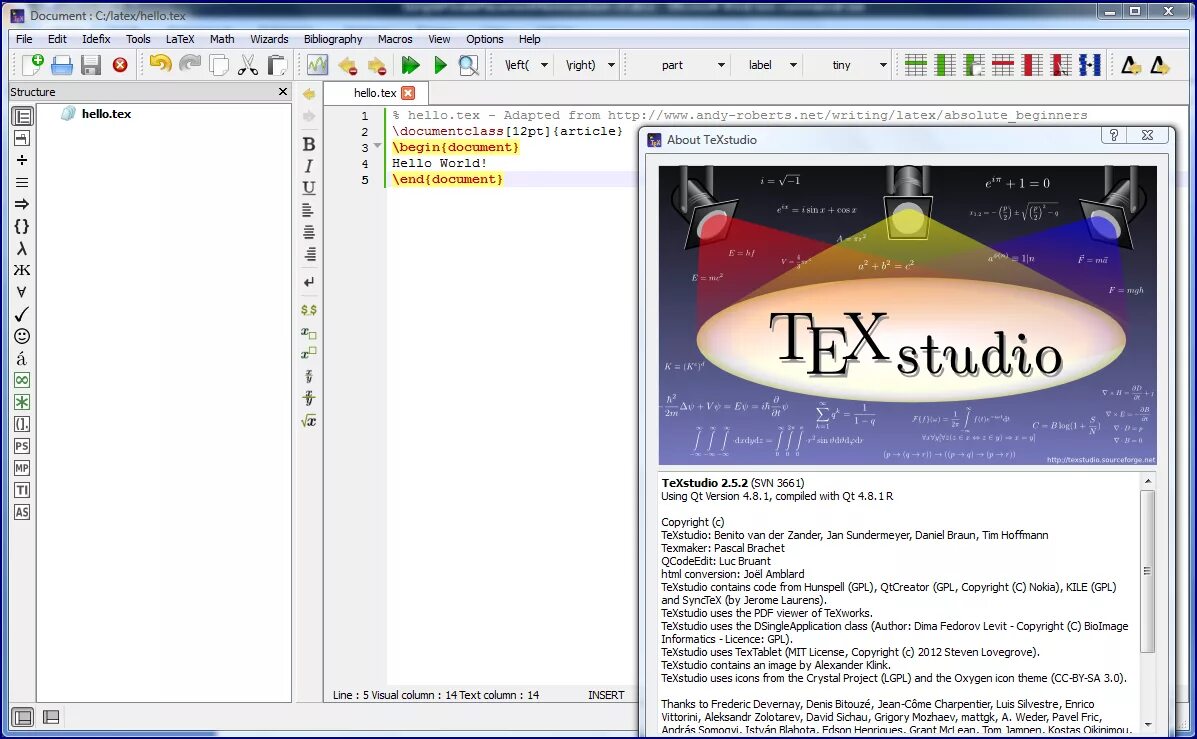Open the smiley favorites symbols panel
This screenshot has height=739, width=1197.
point(22,336)
